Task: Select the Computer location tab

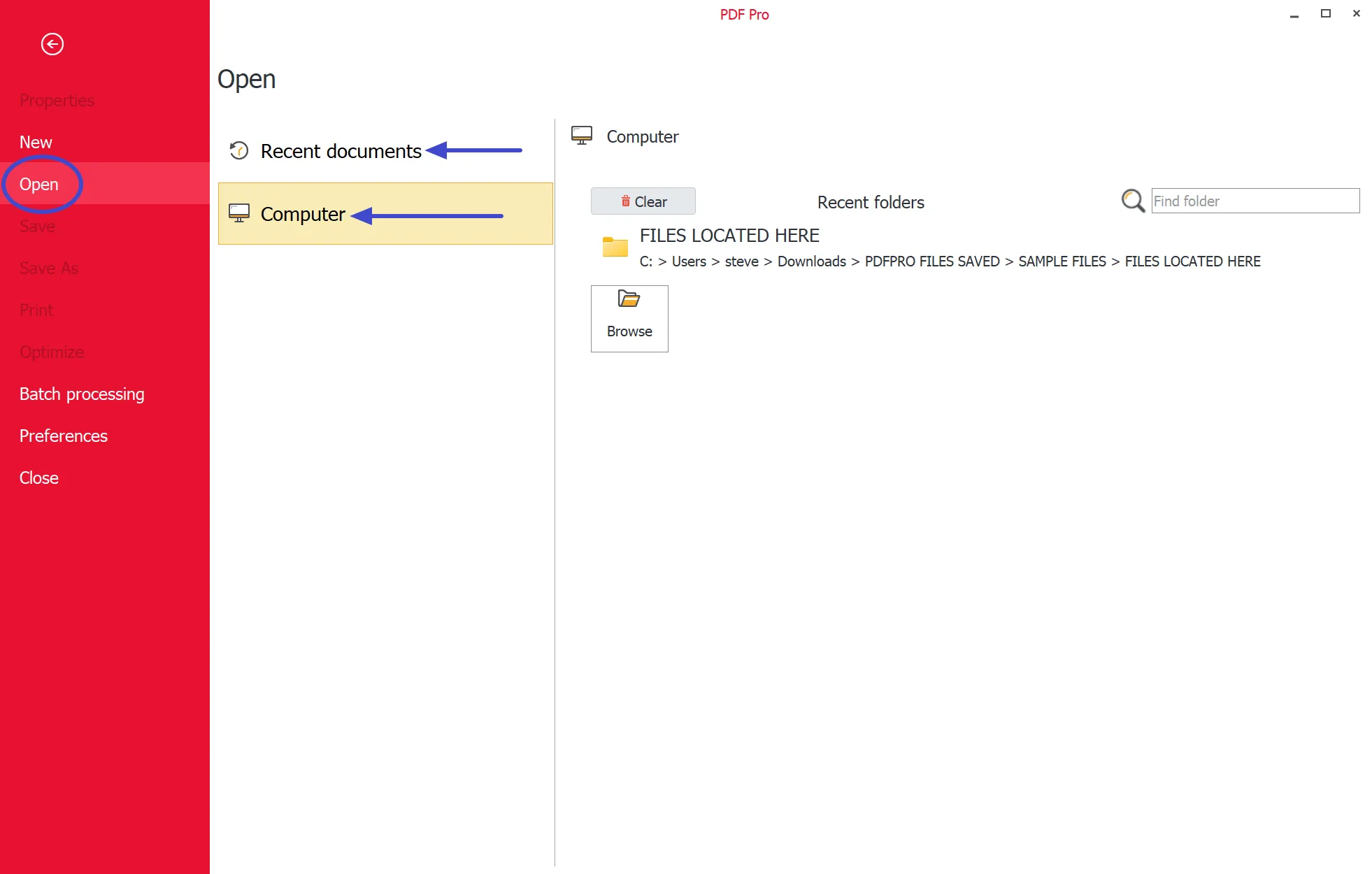Action: (x=303, y=214)
